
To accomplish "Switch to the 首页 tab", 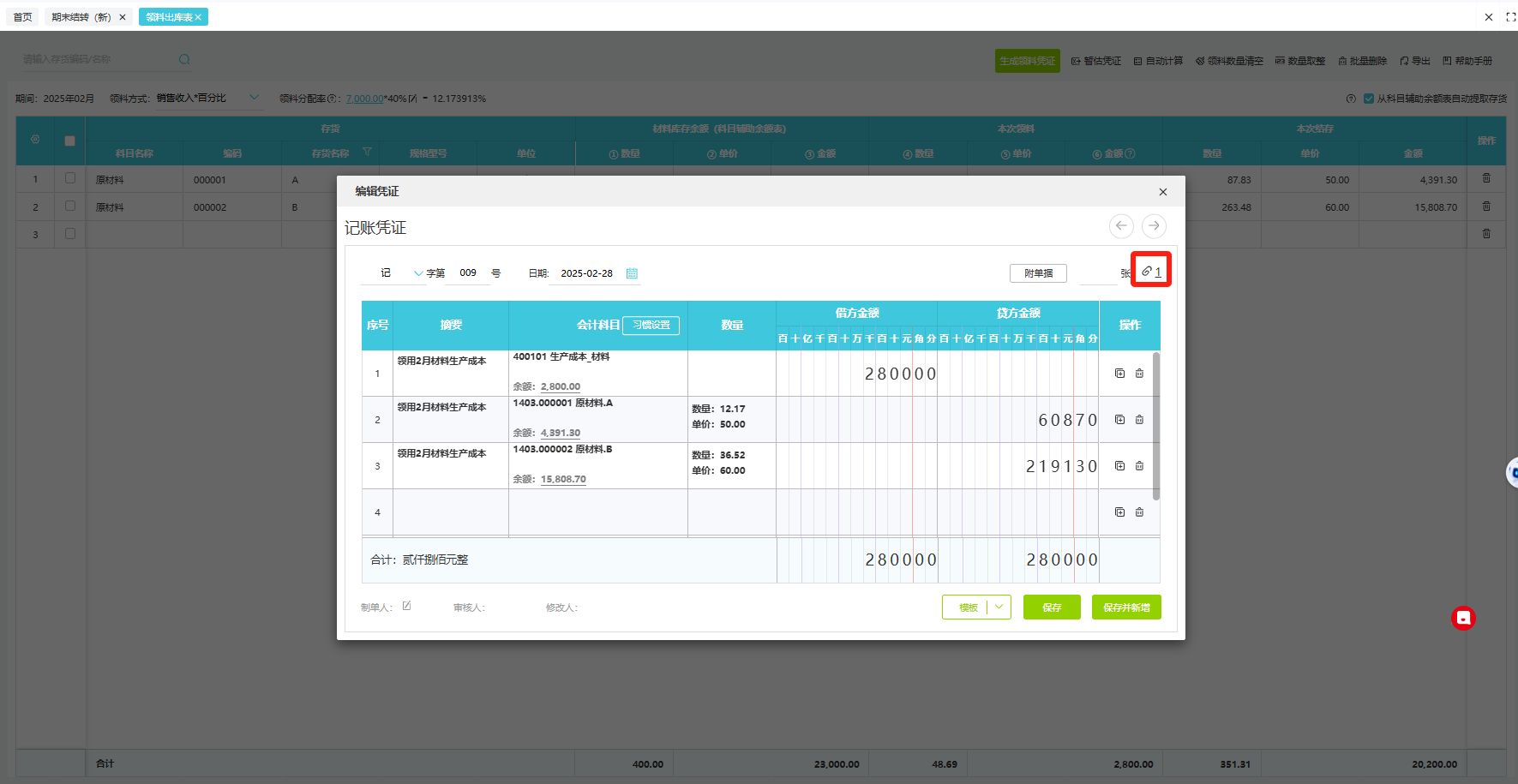I will click(23, 17).
